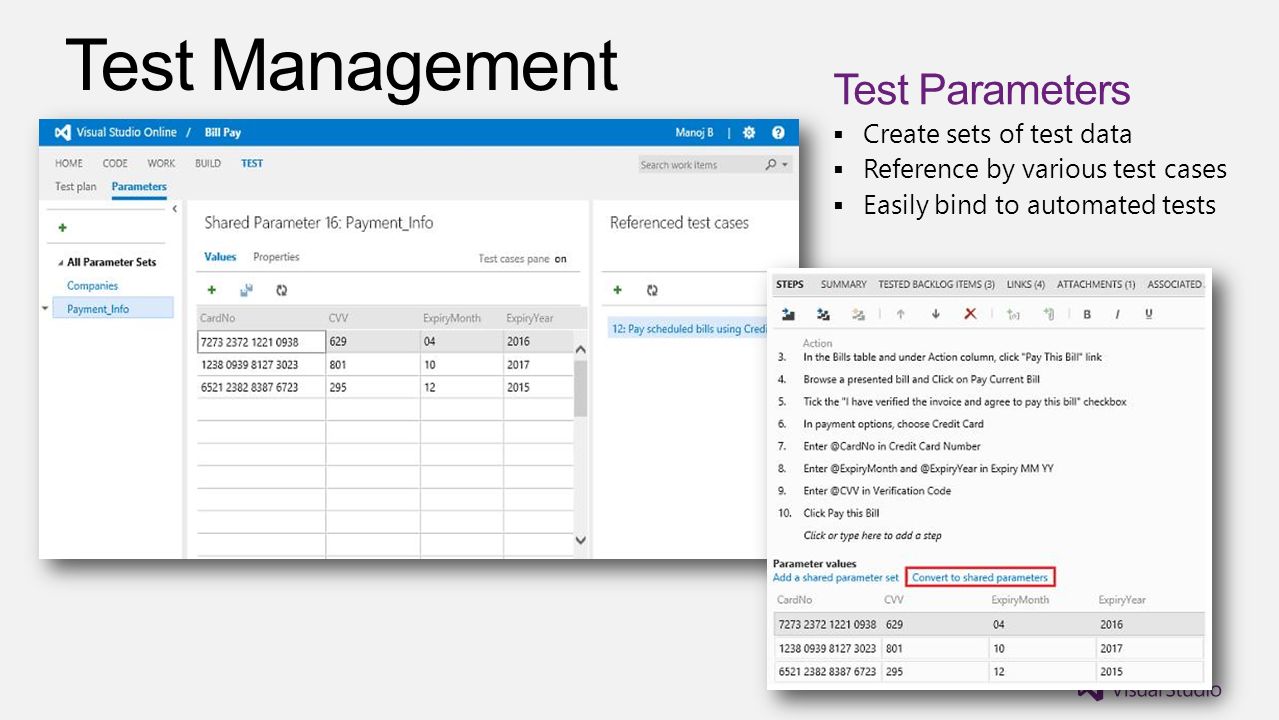This screenshot has width=1279, height=720.
Task: Select cell 7273 2372 1221 0938 in shared grid
Action: (261, 342)
